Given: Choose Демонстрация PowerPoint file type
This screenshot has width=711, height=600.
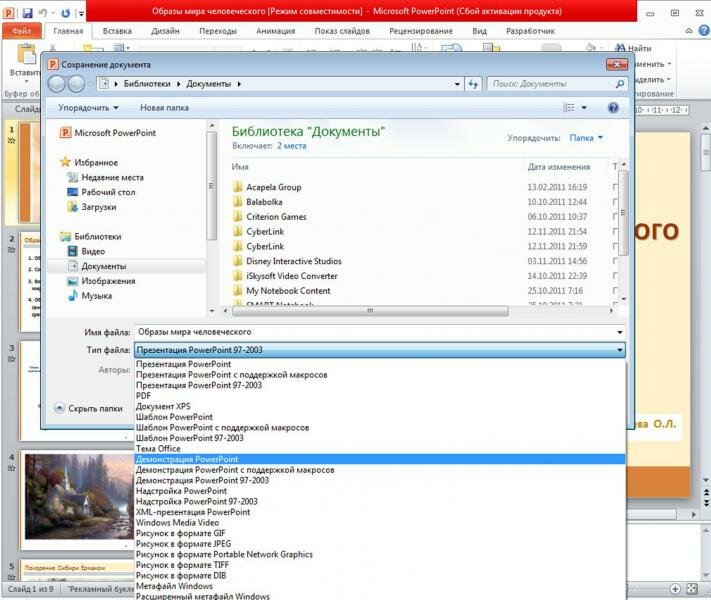Looking at the screenshot, I should point(380,459).
